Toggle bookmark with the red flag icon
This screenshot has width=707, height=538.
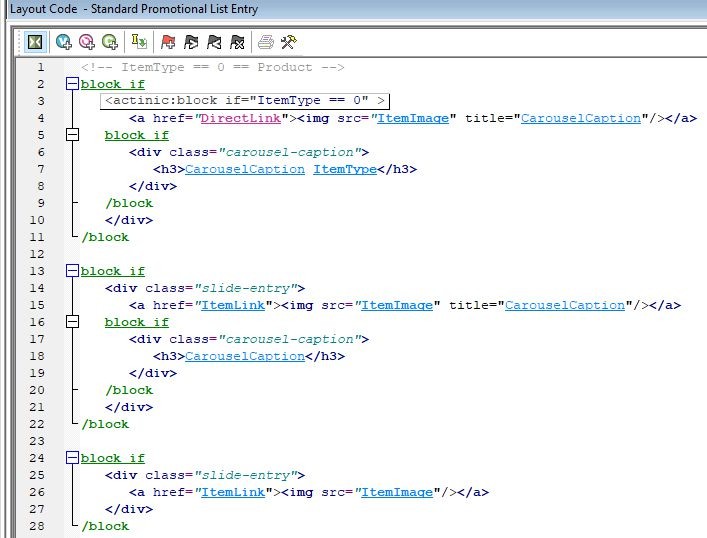[x=168, y=42]
